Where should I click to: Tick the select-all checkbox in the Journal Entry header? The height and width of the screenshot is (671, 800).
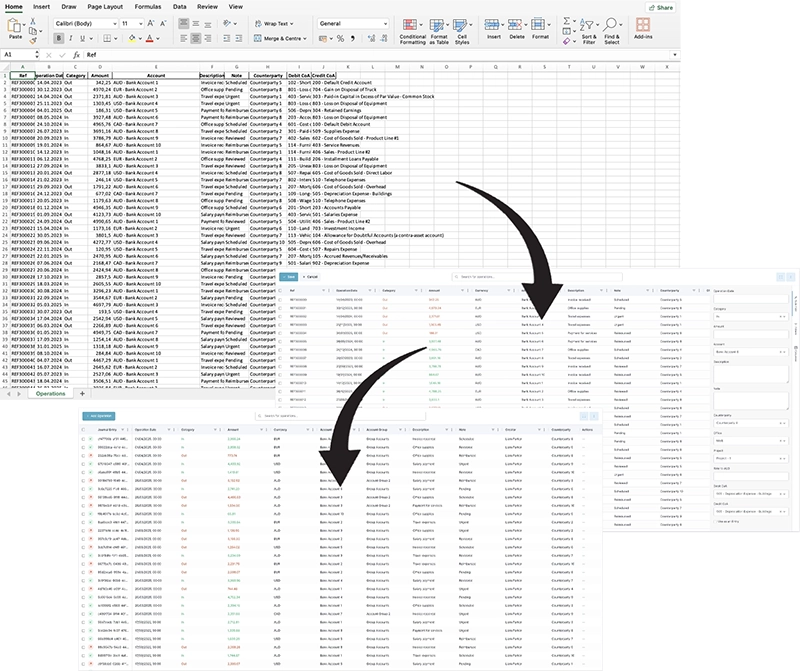(x=84, y=428)
